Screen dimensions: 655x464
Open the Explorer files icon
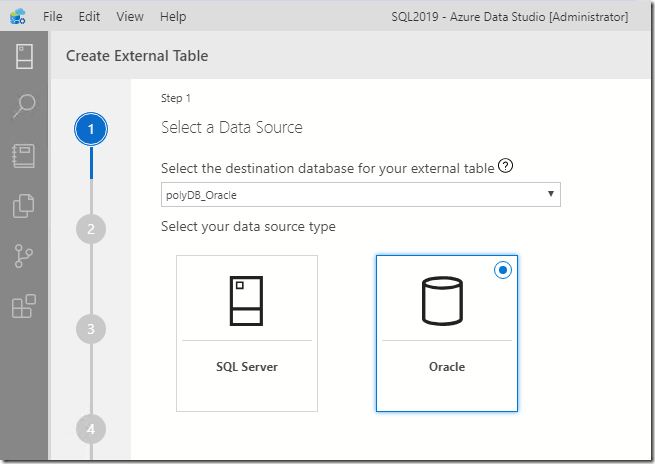click(23, 206)
